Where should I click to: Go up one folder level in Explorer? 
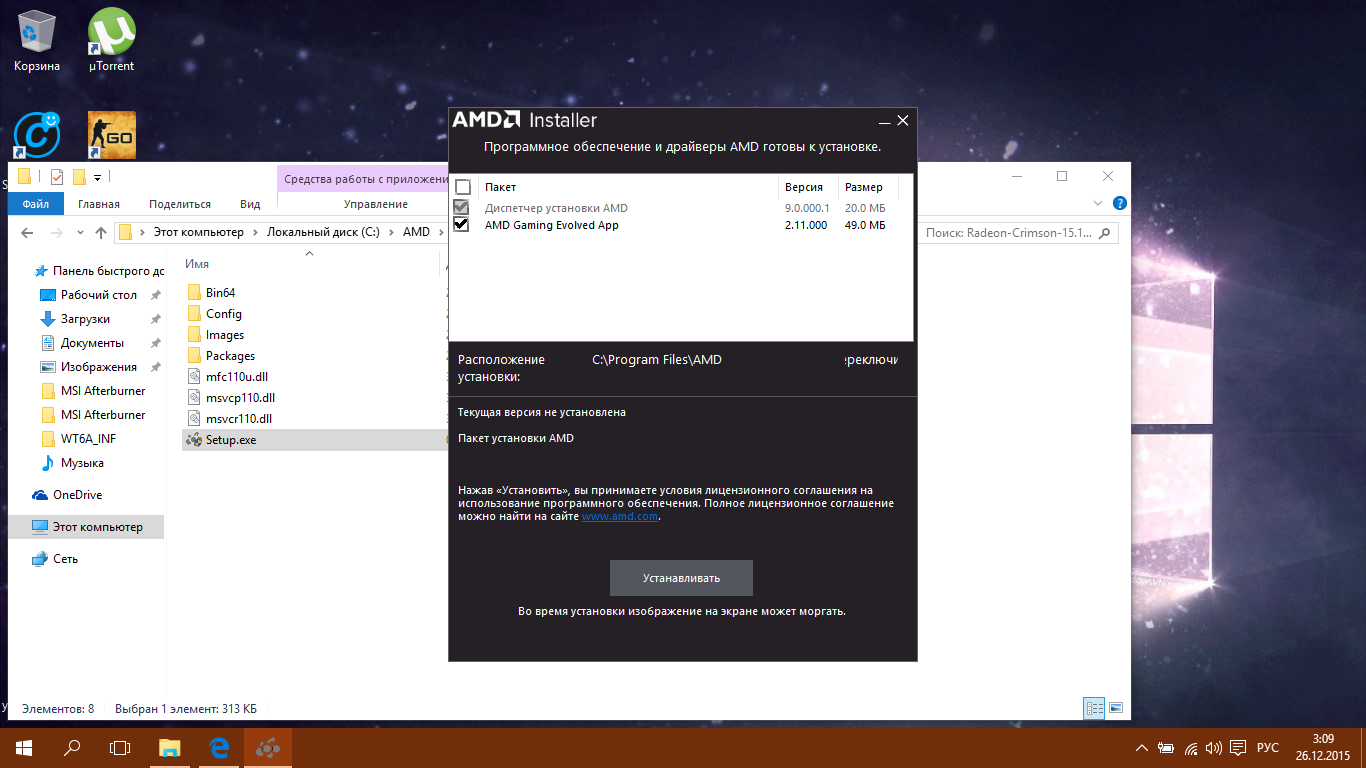101,233
